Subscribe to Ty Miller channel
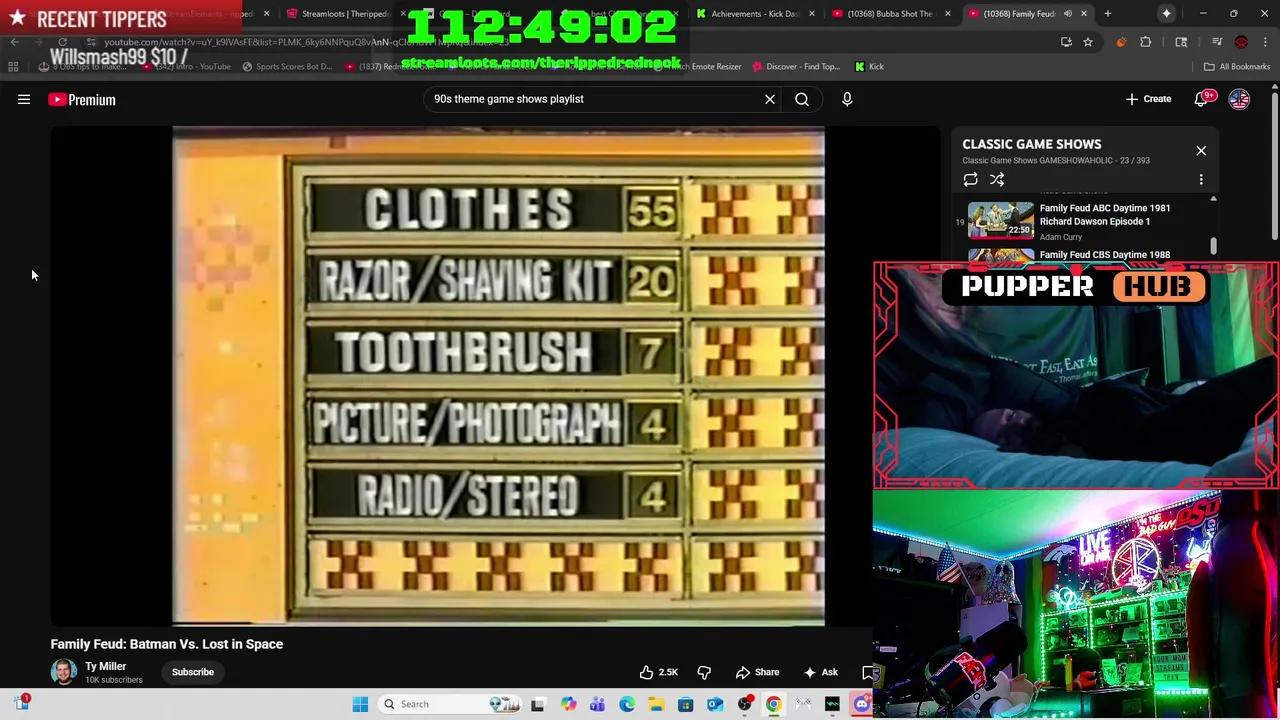The width and height of the screenshot is (1280, 720). tap(193, 672)
